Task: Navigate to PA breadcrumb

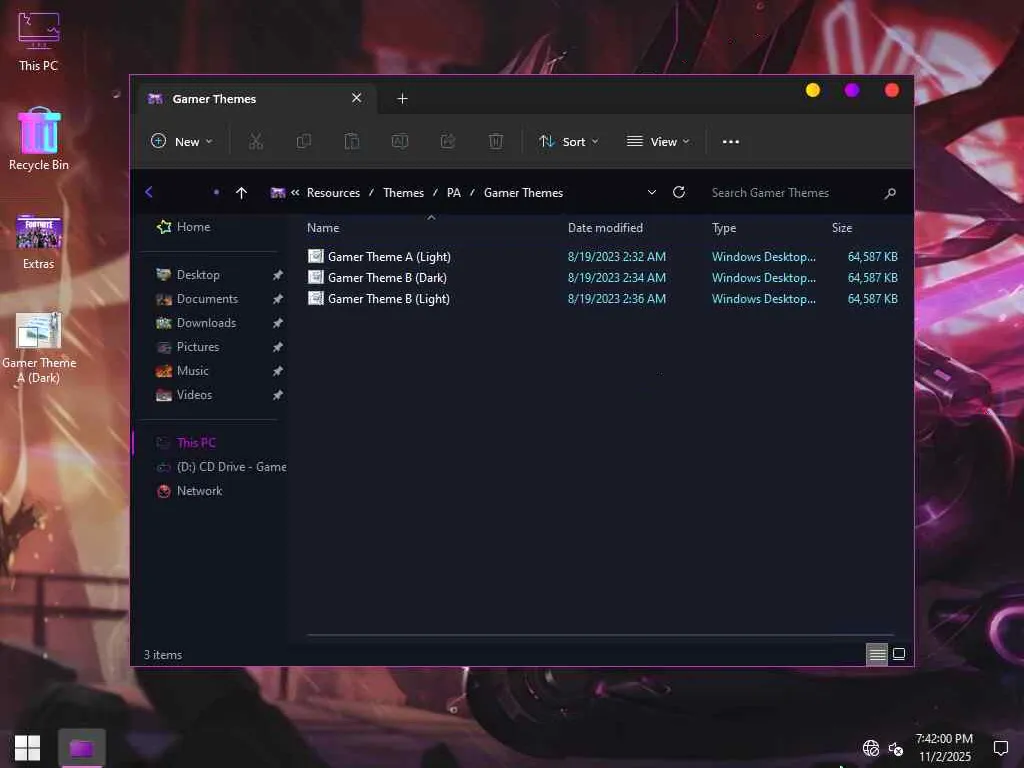Action: [x=454, y=193]
